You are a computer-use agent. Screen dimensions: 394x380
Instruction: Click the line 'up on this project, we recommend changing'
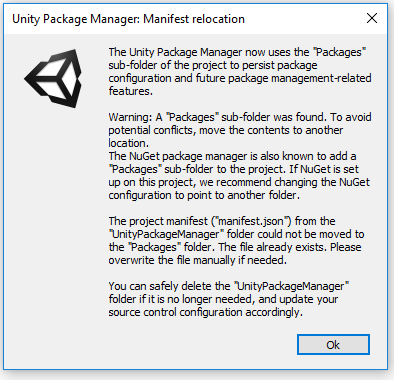[x=239, y=182]
